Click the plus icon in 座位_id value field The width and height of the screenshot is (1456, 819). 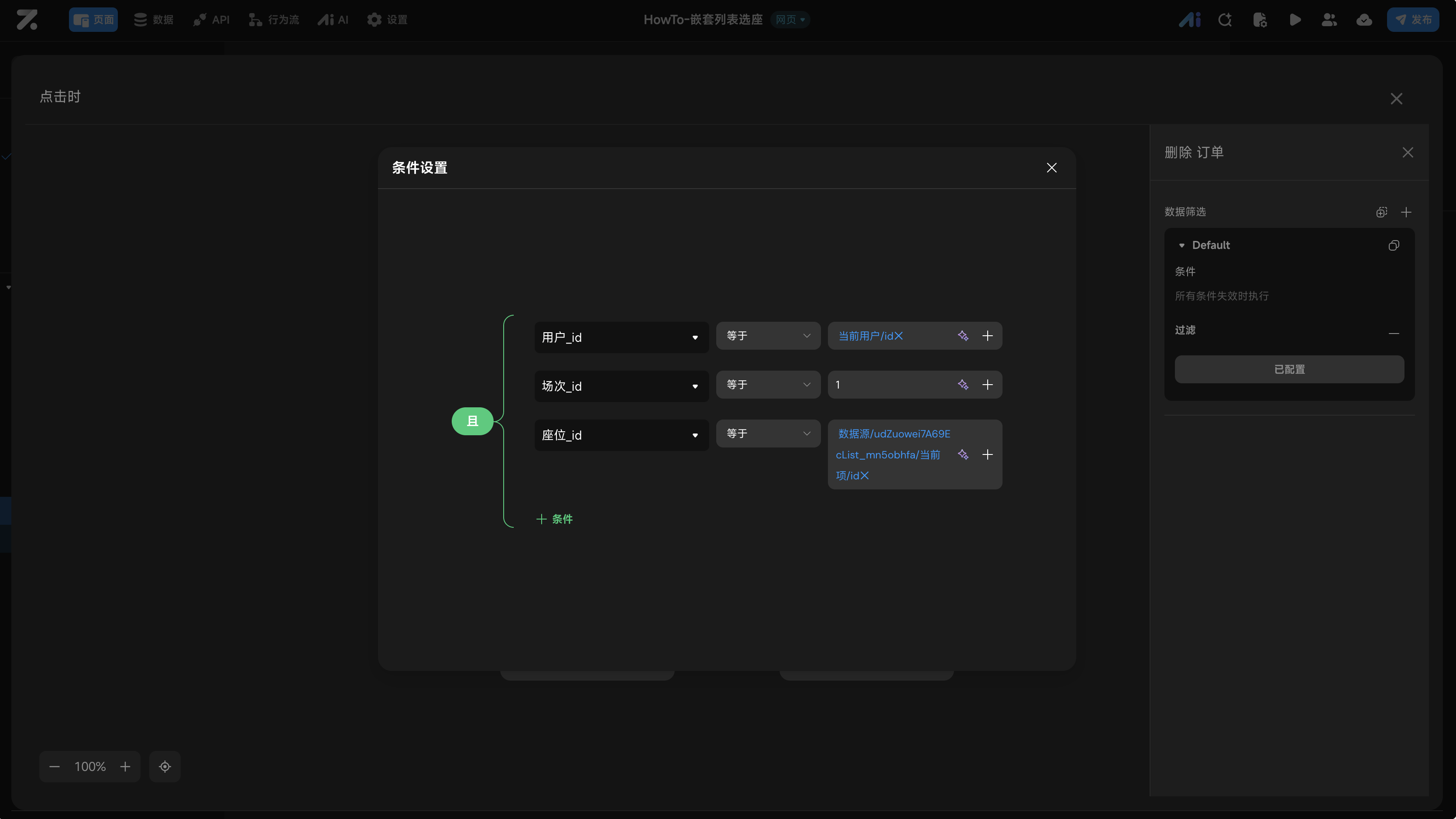987,454
